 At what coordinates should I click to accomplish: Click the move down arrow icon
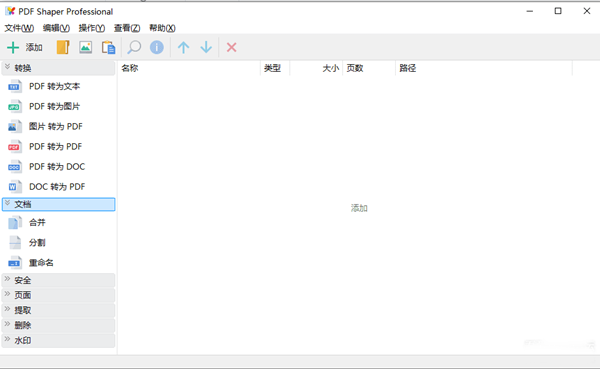coord(206,47)
